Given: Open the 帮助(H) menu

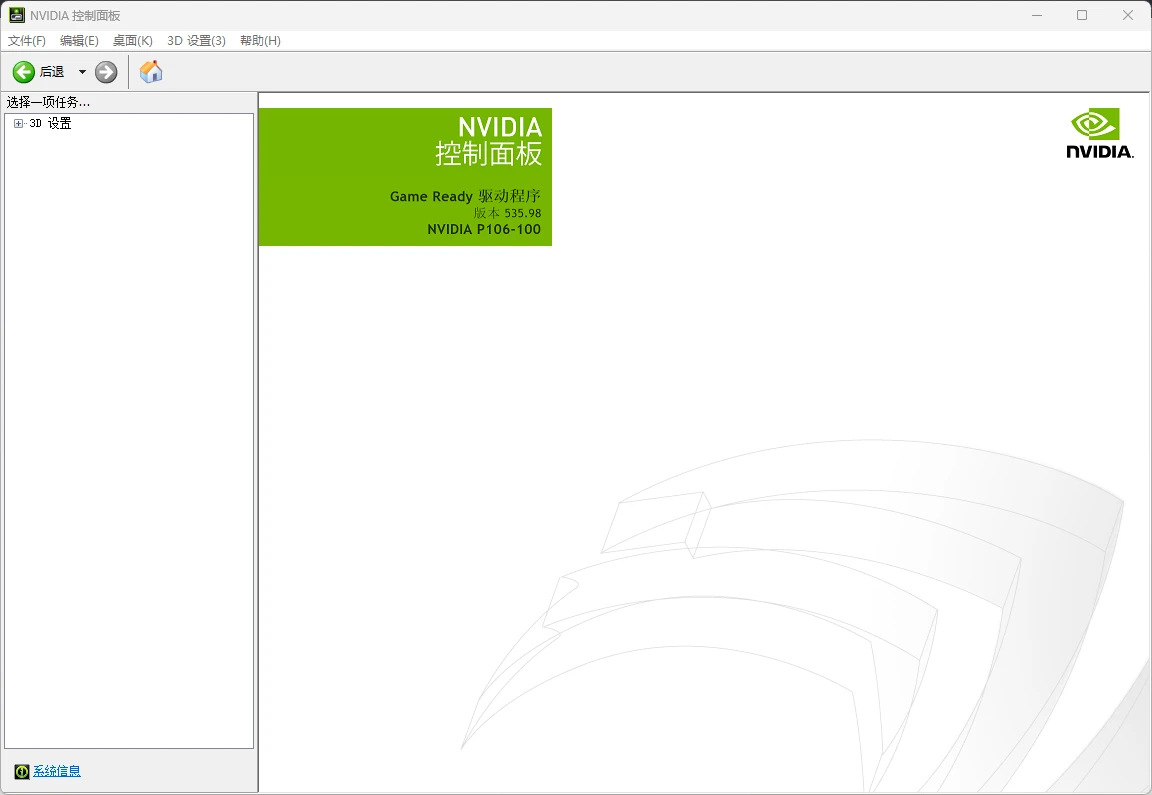Looking at the screenshot, I should click(260, 40).
